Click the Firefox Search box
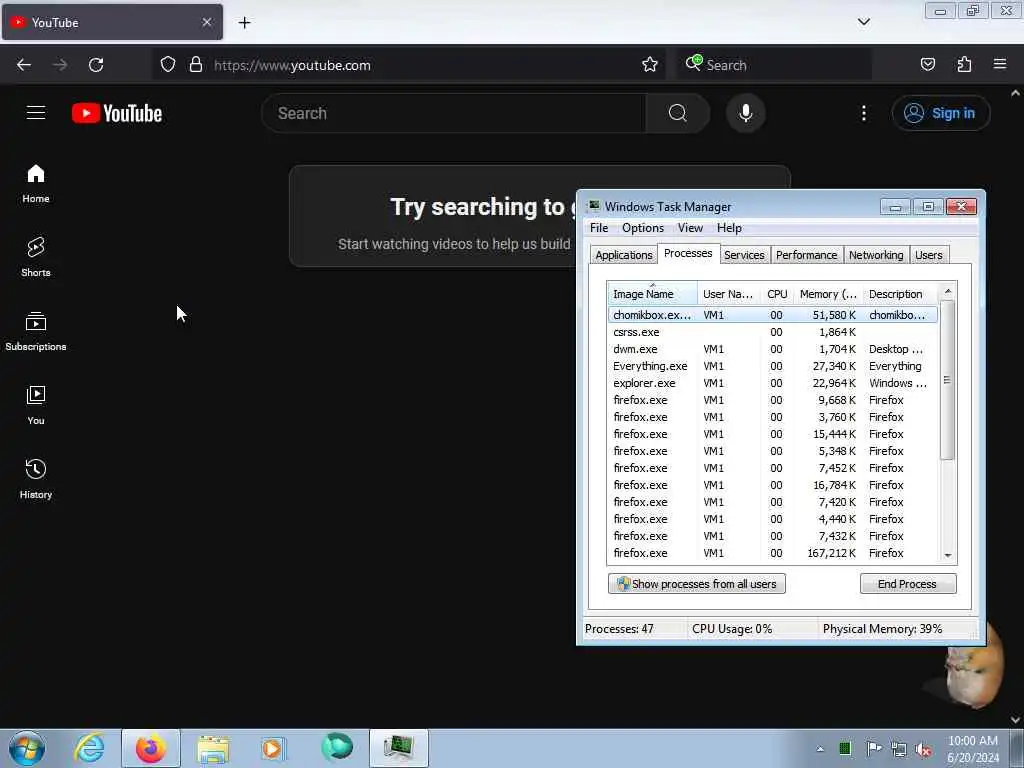Screen dimensions: 1024x768 tap(774, 65)
